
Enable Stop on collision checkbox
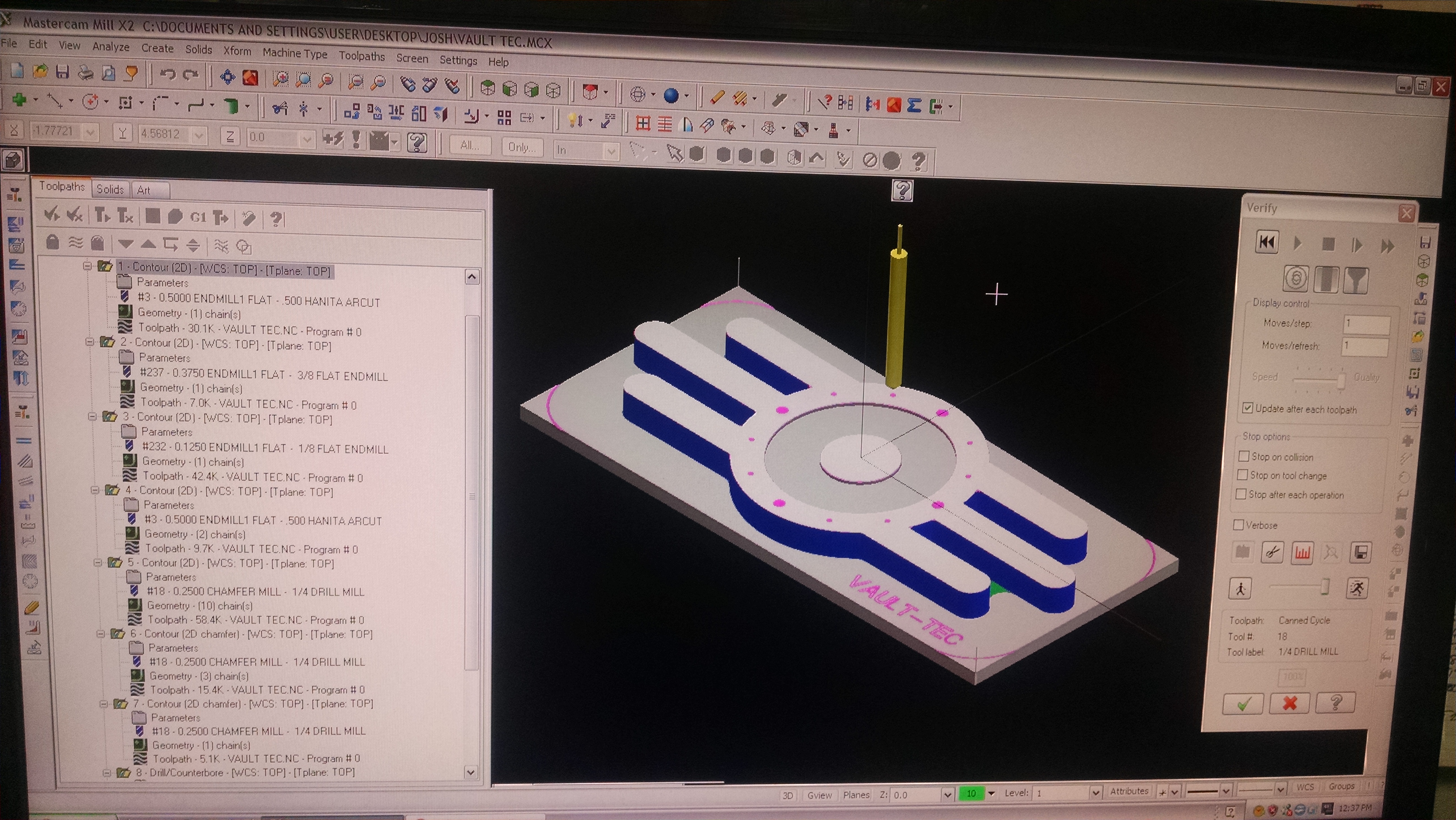coord(1243,456)
